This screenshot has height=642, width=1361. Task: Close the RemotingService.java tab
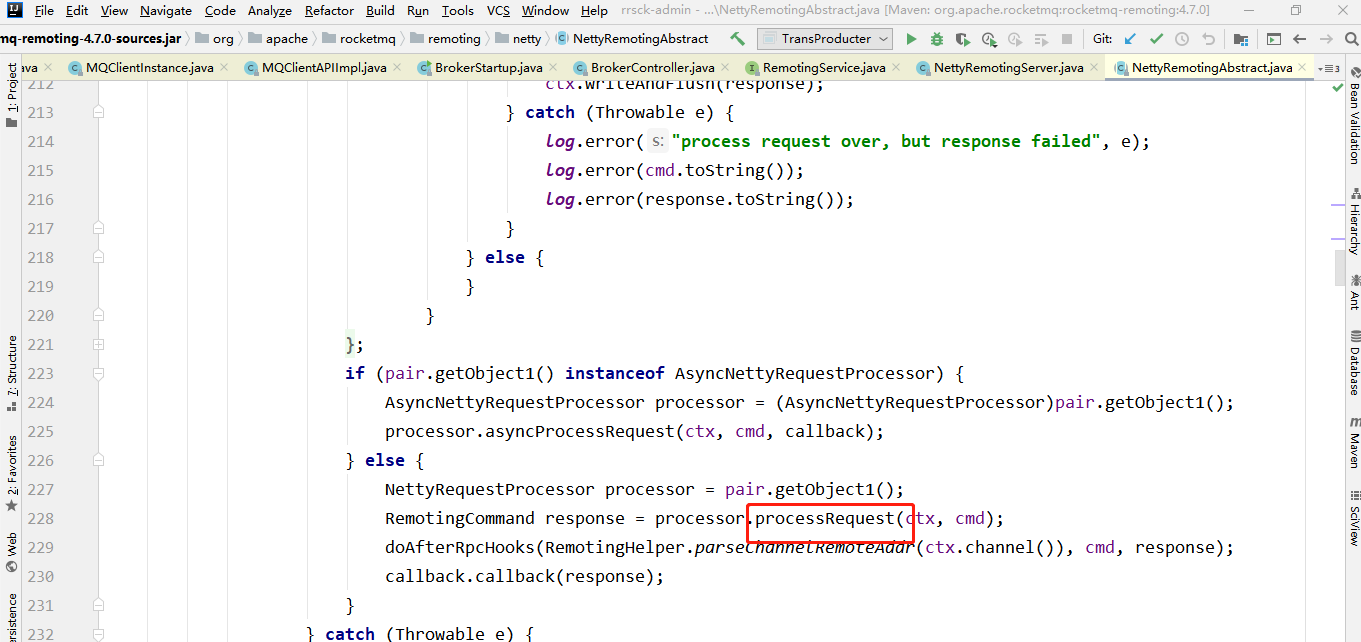coord(897,68)
